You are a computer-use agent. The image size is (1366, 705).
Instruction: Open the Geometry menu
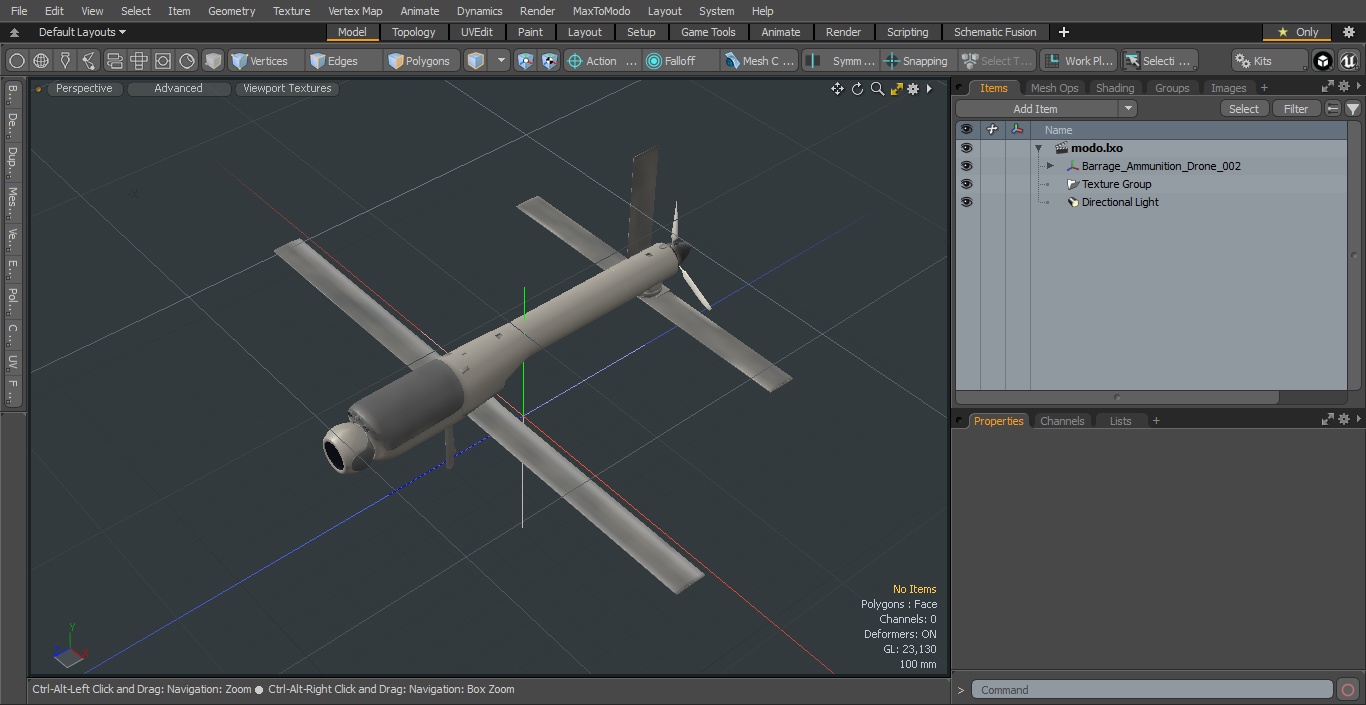tap(231, 11)
